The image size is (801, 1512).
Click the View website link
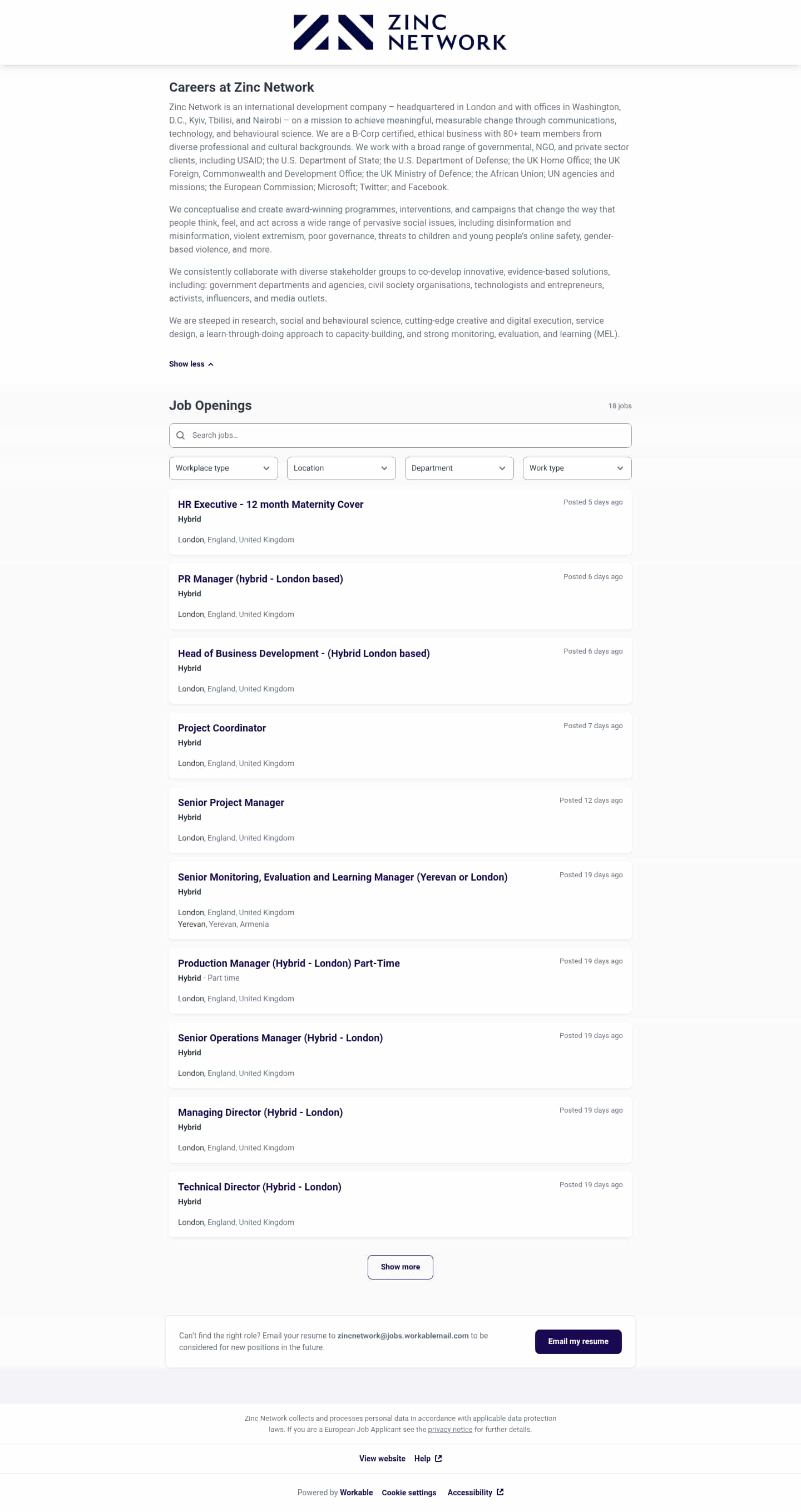pyautogui.click(x=382, y=1459)
